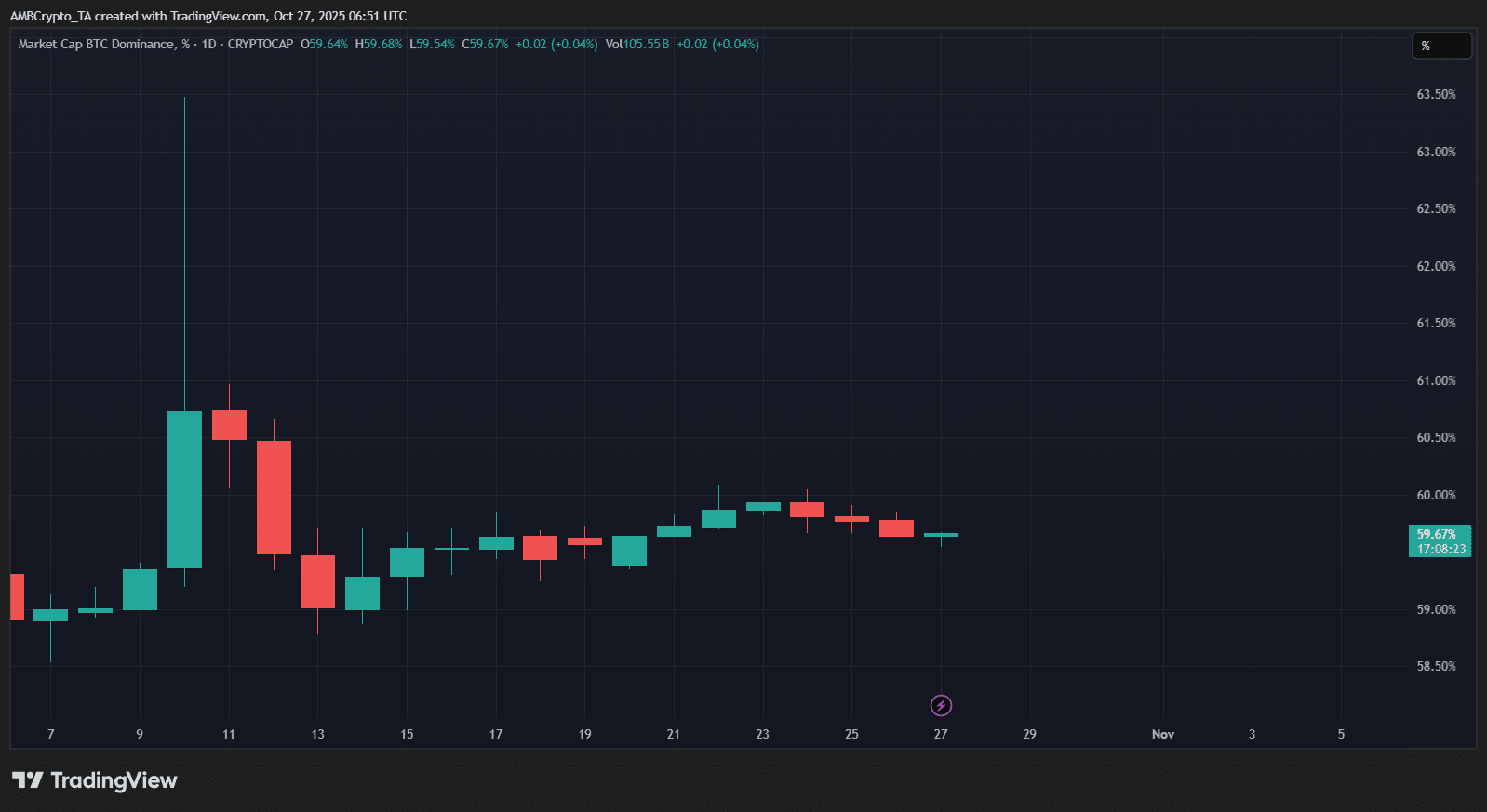The image size is (1487, 812).
Task: Click the 59.67% current price label
Action: pyautogui.click(x=1437, y=534)
